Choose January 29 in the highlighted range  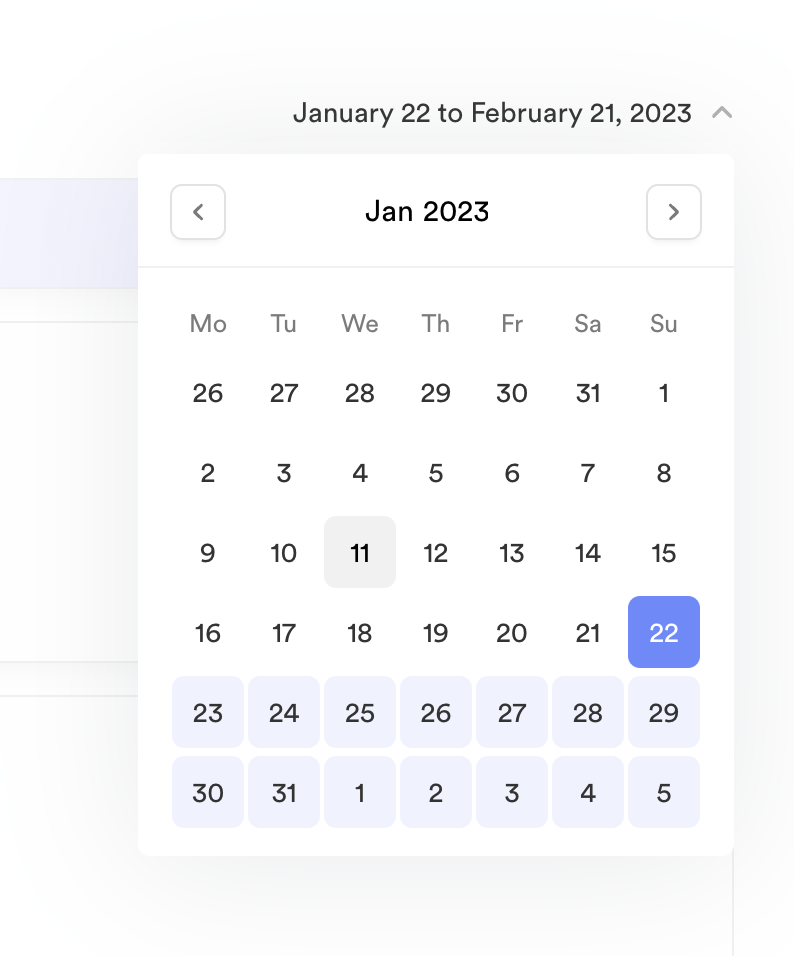664,712
